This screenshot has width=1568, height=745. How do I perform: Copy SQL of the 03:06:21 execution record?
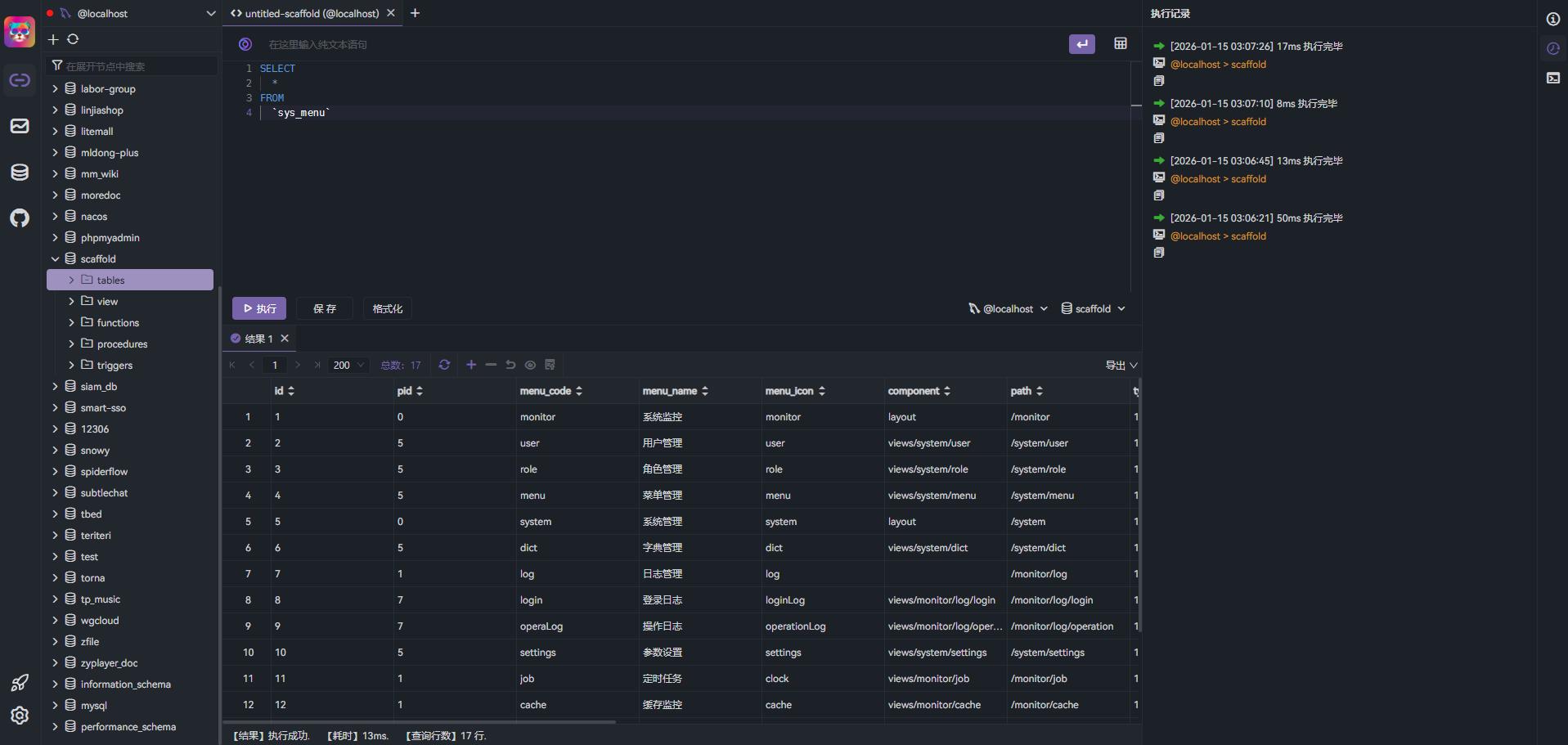pos(1159,253)
